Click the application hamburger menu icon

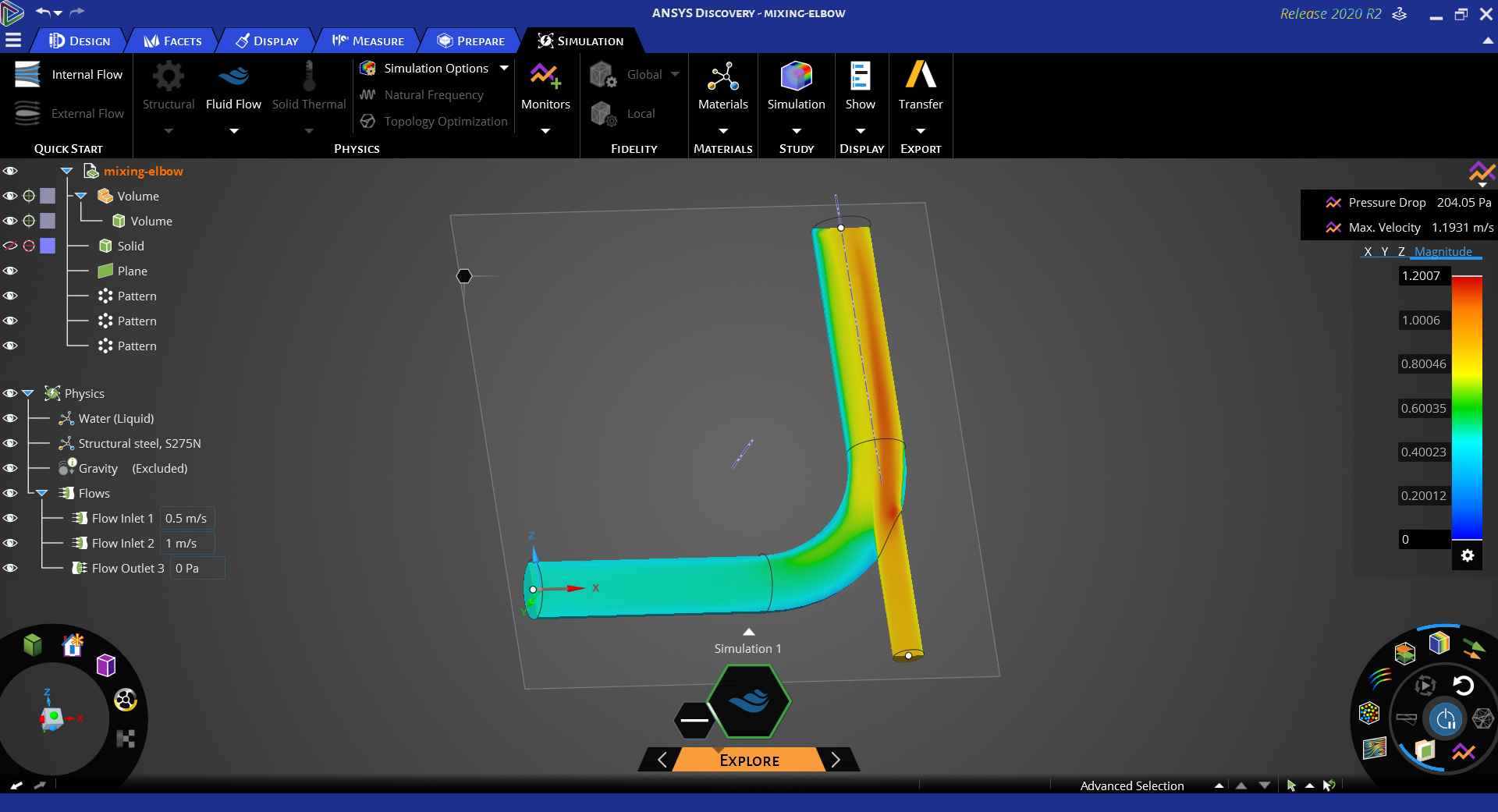pyautogui.click(x=12, y=41)
